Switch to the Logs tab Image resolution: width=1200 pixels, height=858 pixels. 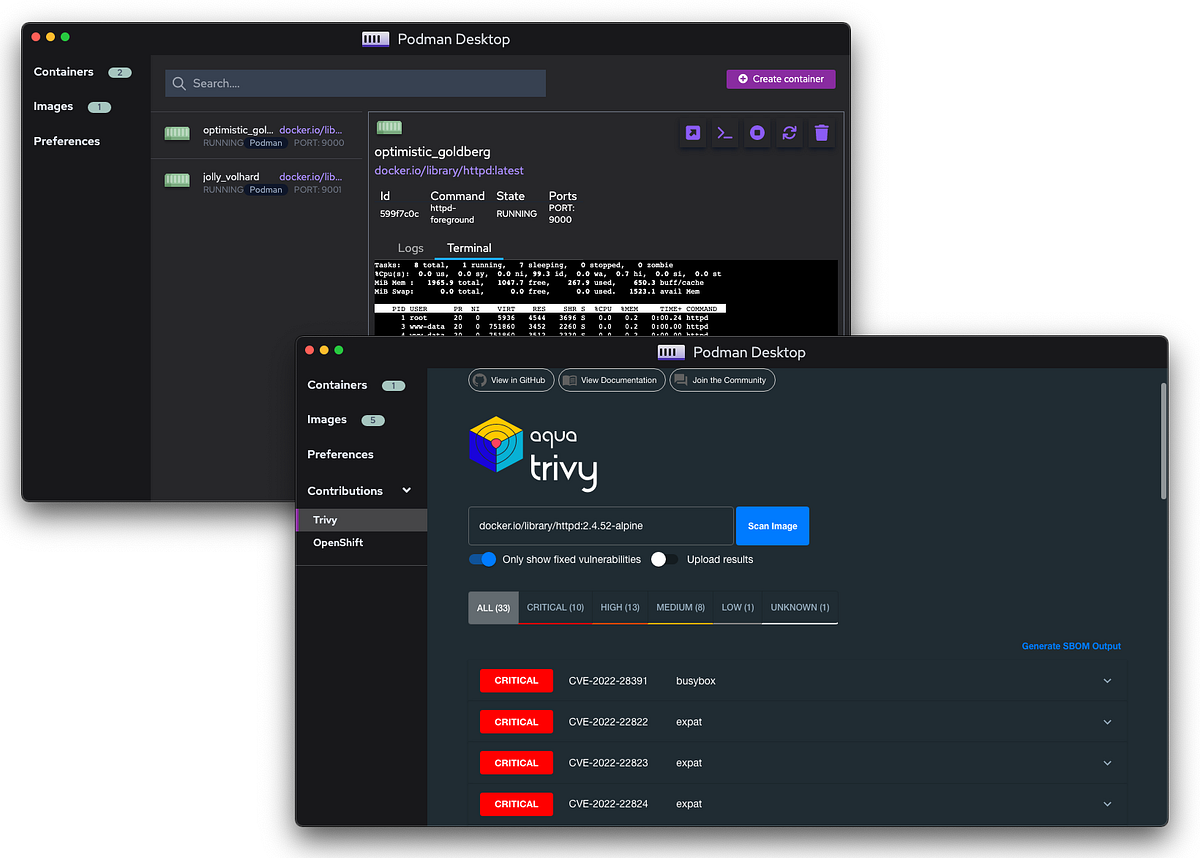click(410, 247)
